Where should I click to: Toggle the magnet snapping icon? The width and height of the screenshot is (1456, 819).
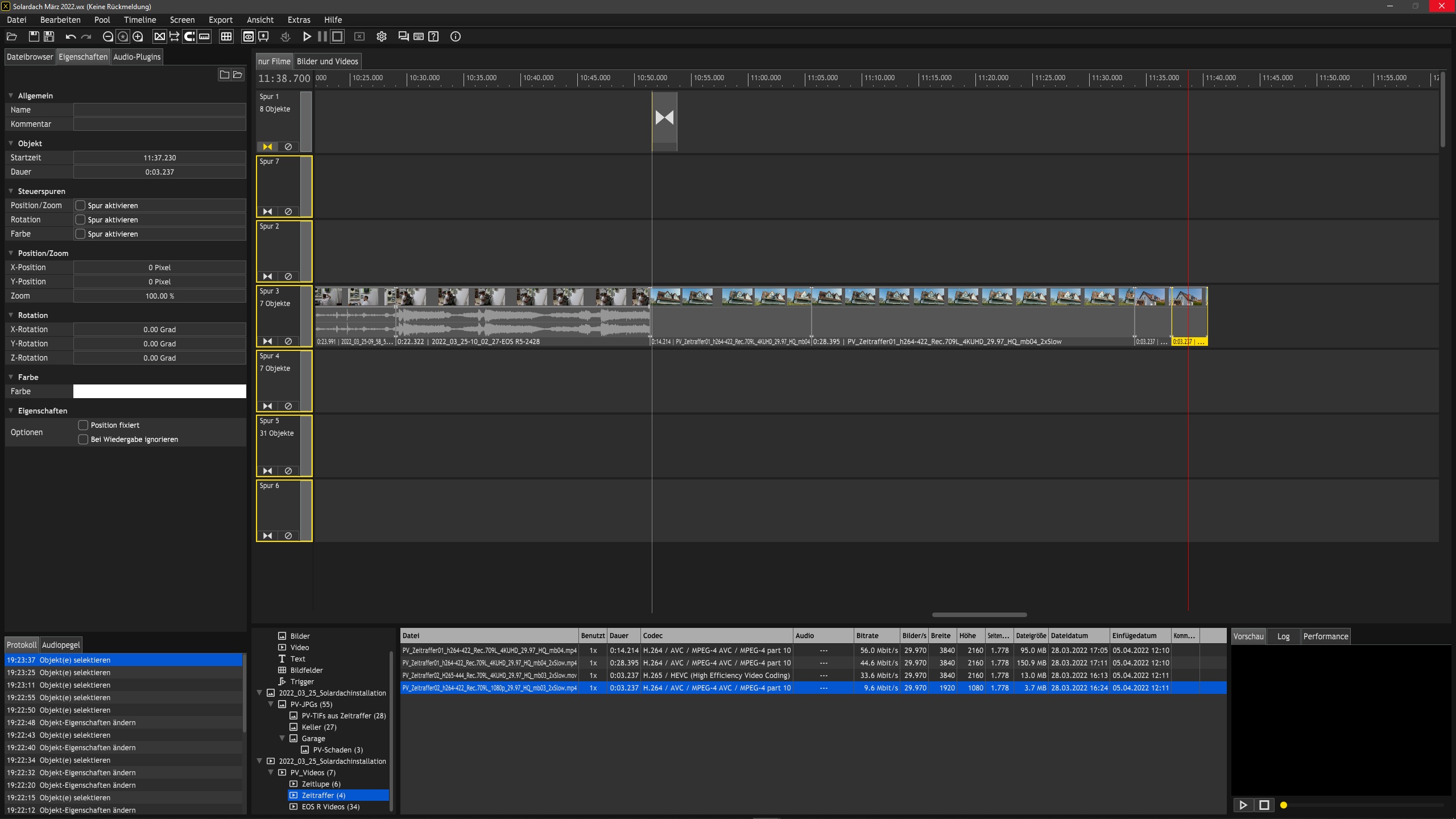pos(189,36)
